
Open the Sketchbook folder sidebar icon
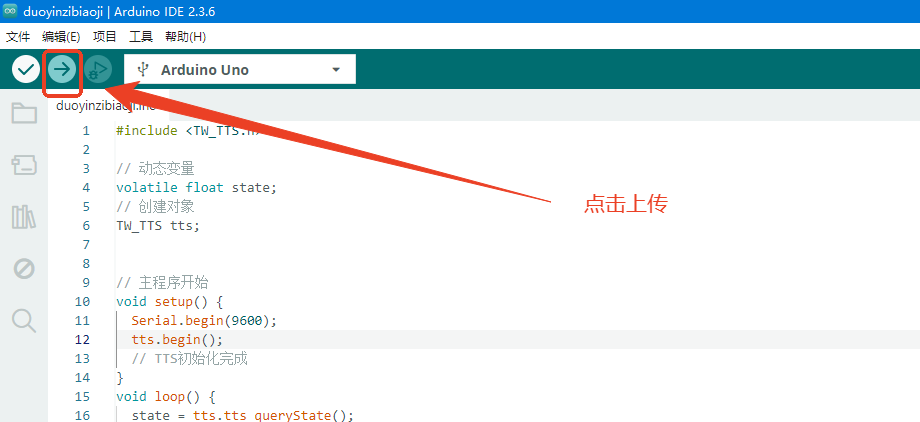point(24,113)
